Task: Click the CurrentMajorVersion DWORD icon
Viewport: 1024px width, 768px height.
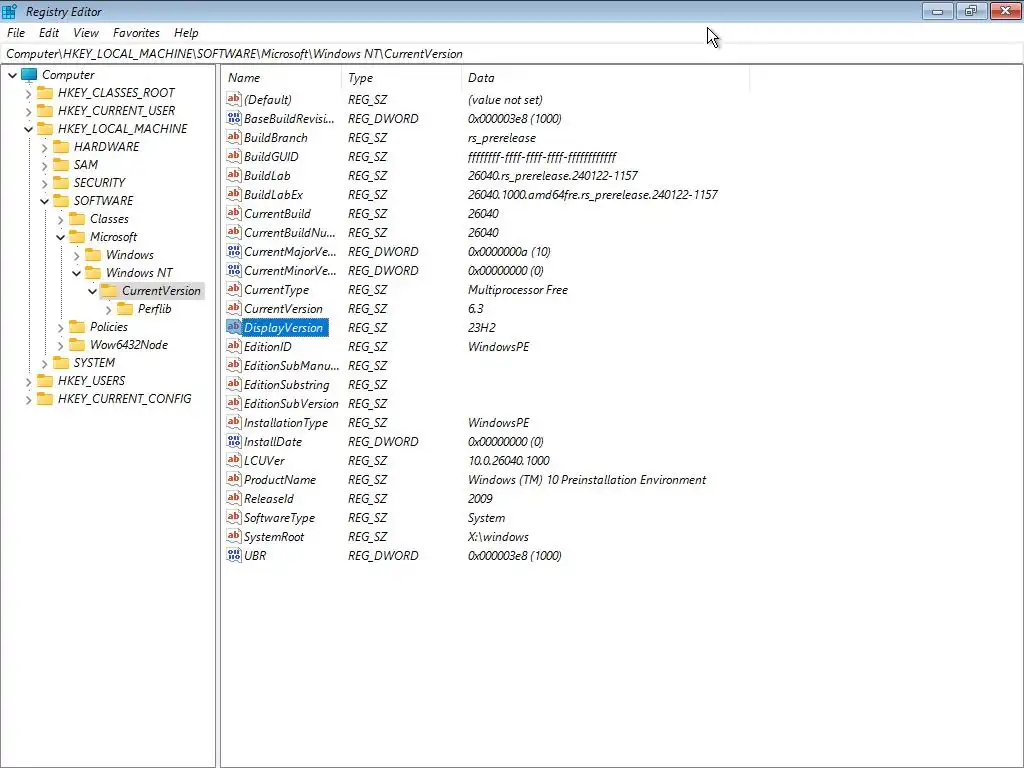Action: pyautogui.click(x=234, y=251)
